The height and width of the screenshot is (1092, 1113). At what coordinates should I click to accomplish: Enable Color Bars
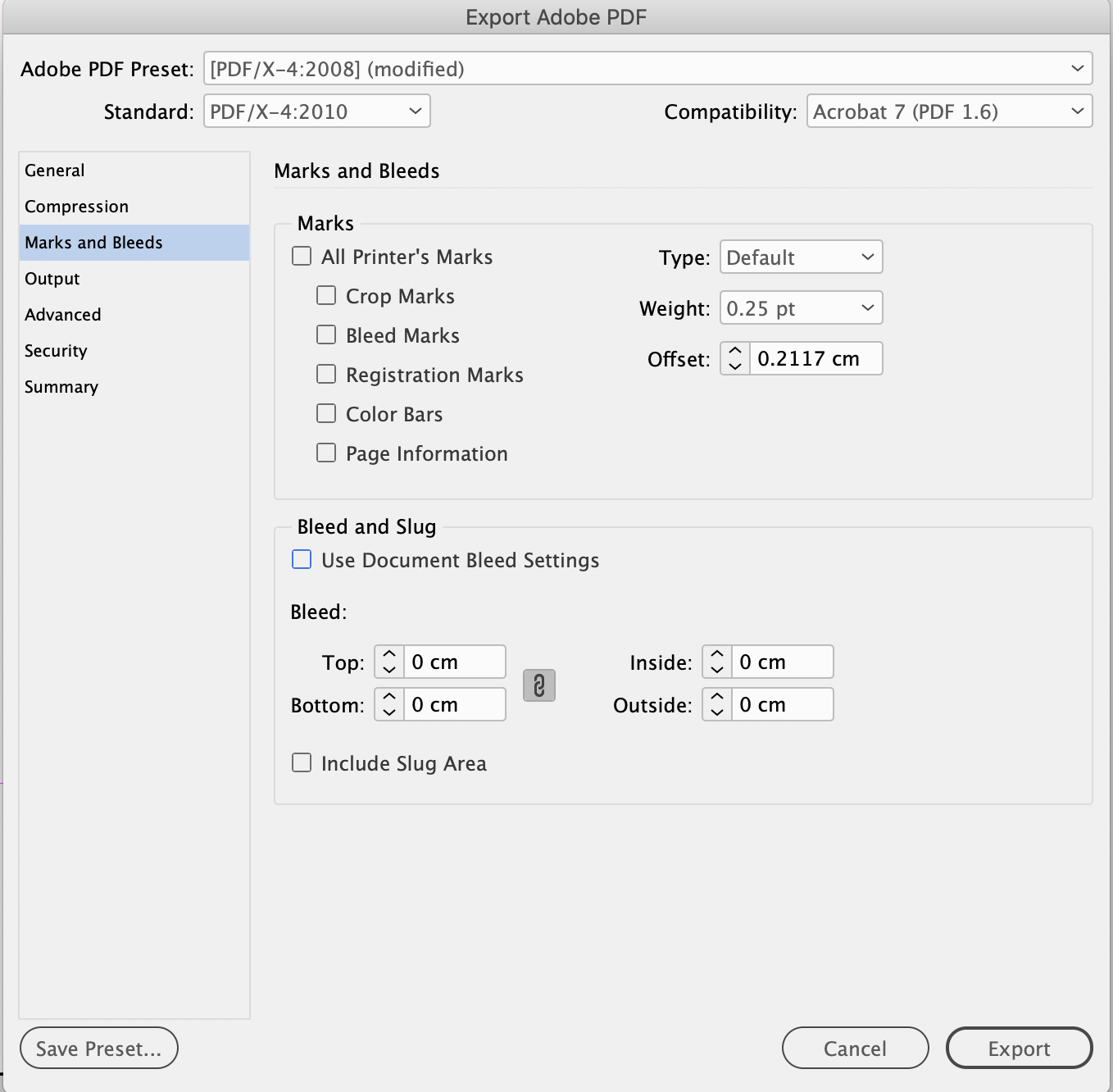[x=326, y=412]
